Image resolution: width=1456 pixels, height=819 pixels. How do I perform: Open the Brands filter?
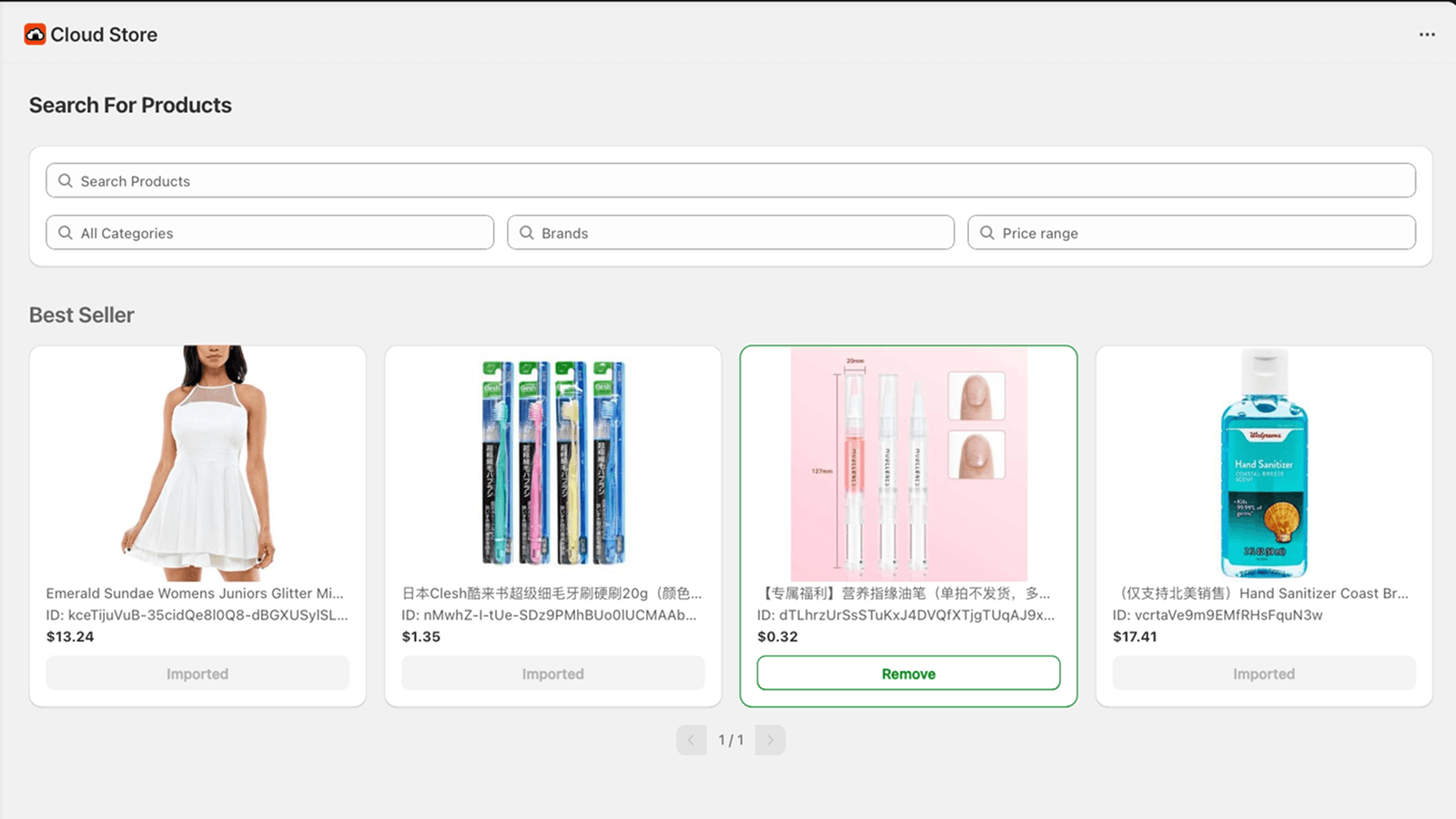click(731, 232)
